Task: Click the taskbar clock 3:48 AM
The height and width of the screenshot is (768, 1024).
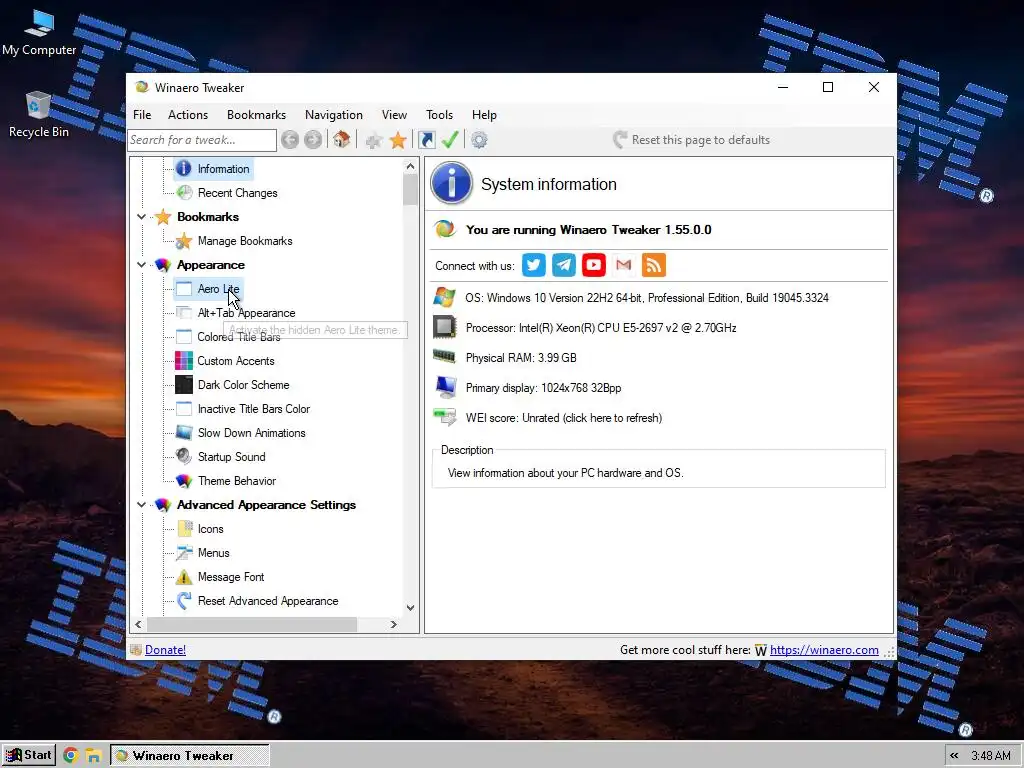Action: 991,756
